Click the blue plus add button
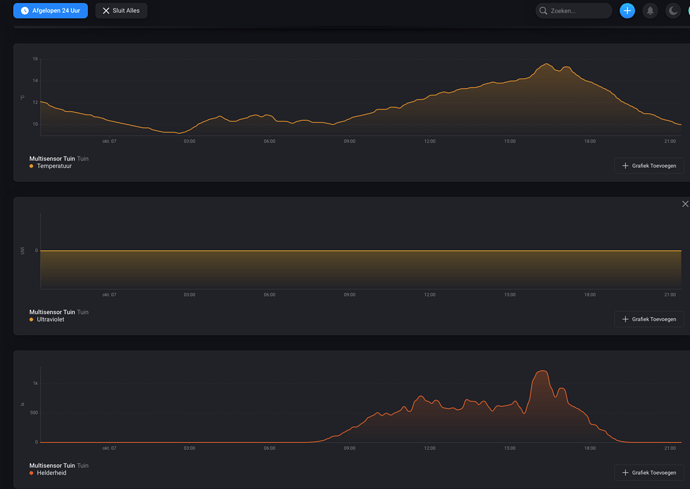 (x=627, y=11)
